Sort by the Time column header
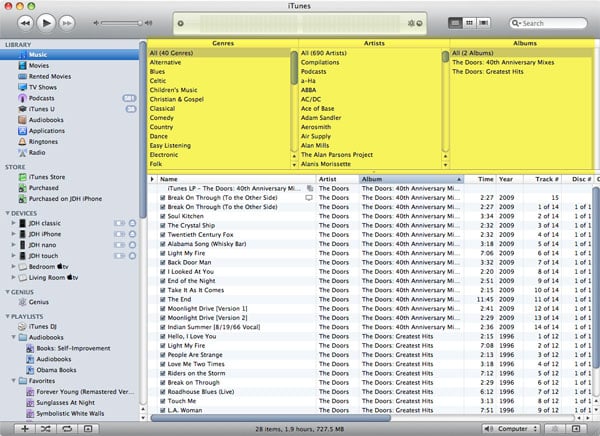This screenshot has height=436, width=600. (480, 179)
